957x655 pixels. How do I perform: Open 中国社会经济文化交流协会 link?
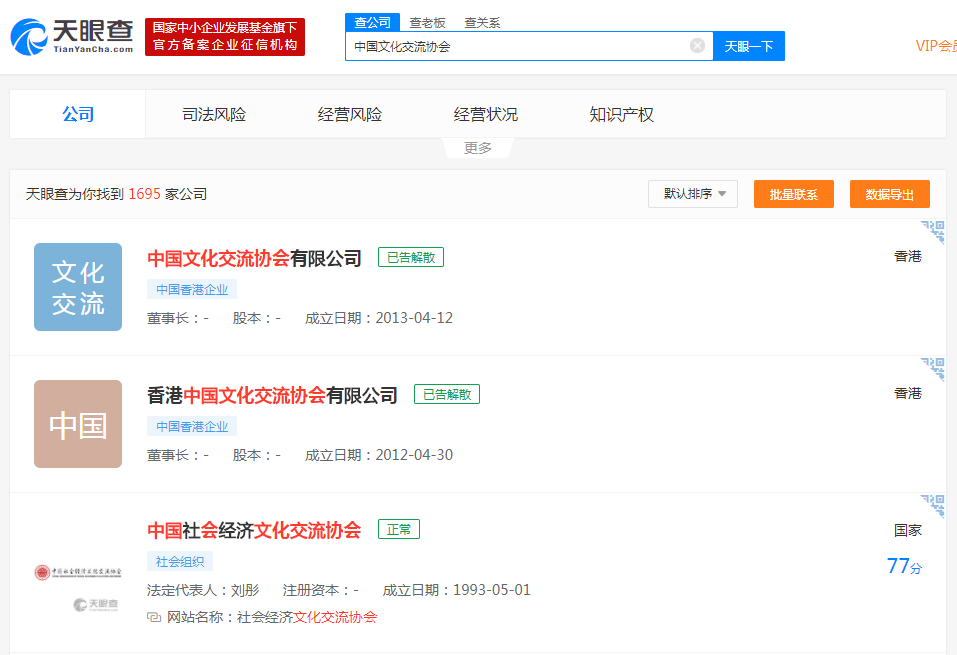click(x=255, y=530)
